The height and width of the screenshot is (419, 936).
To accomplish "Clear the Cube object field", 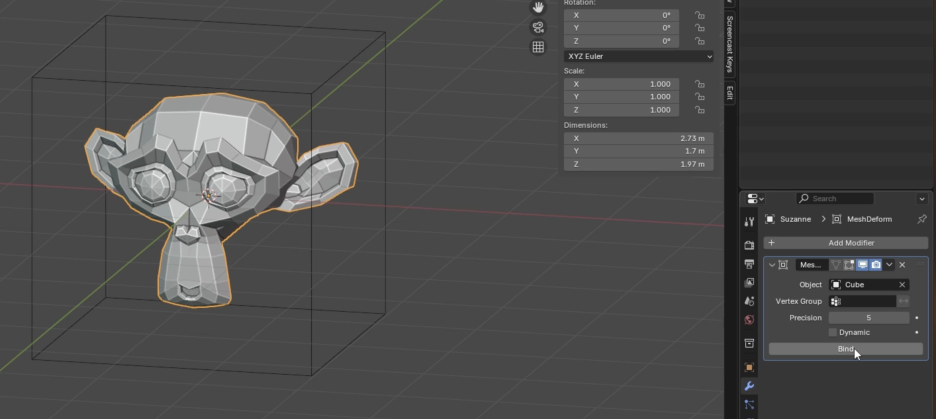I will pos(902,285).
